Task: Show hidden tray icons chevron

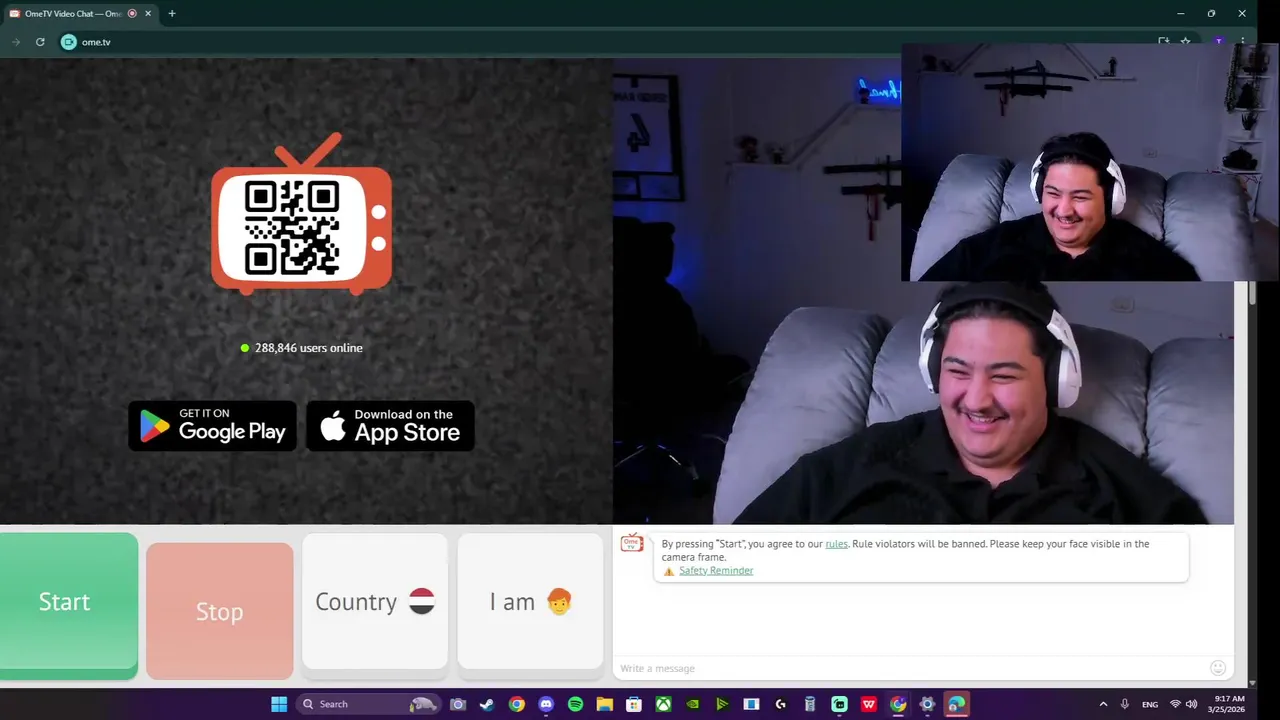Action: (1103, 704)
